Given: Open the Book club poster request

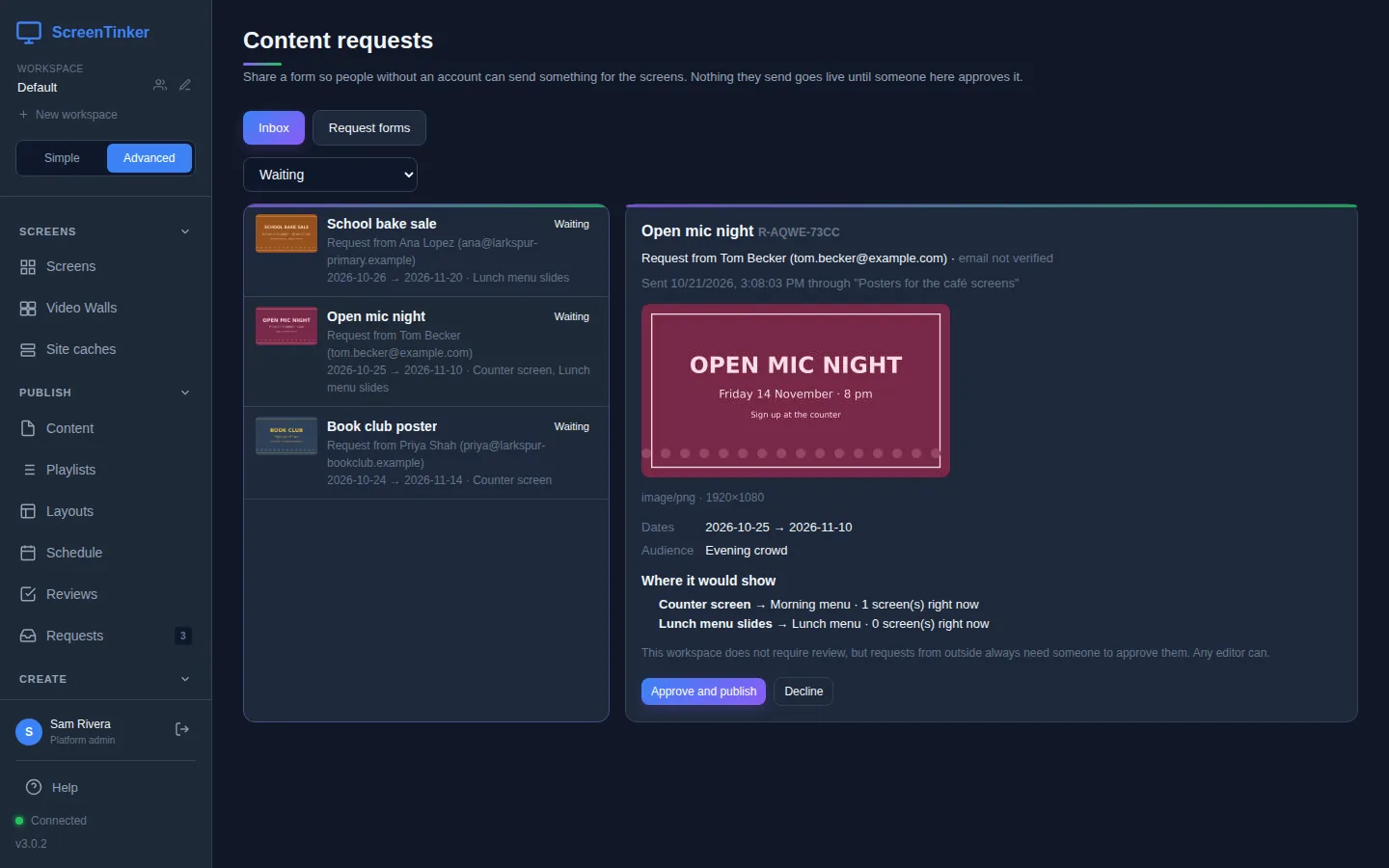Looking at the screenshot, I should (426, 453).
